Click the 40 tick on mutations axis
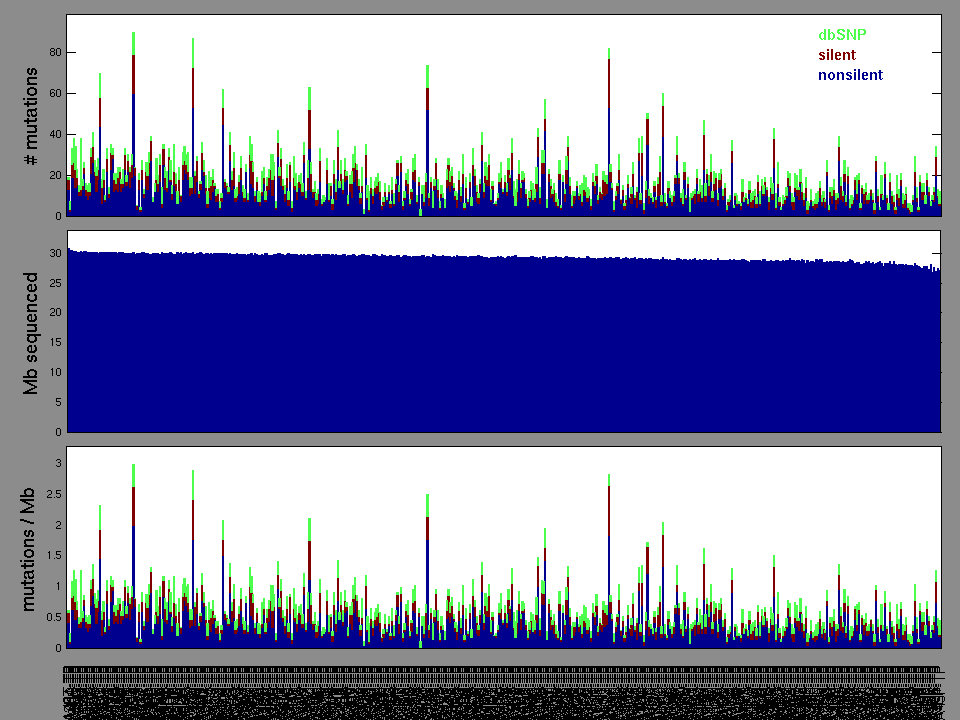Screen dimensions: 960x720 point(56,134)
